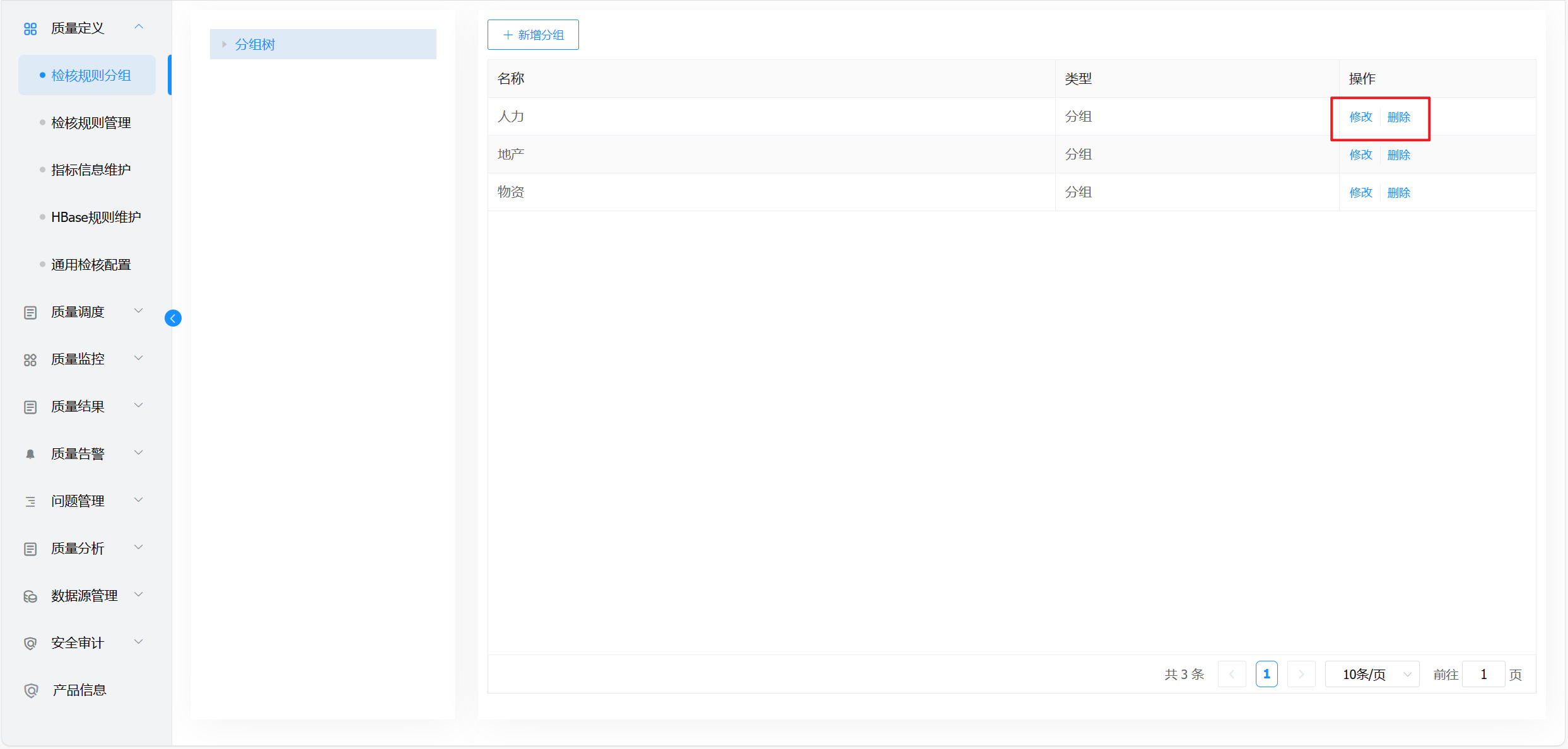
Task: Select HBase规则维护 menu item
Action: (x=96, y=218)
